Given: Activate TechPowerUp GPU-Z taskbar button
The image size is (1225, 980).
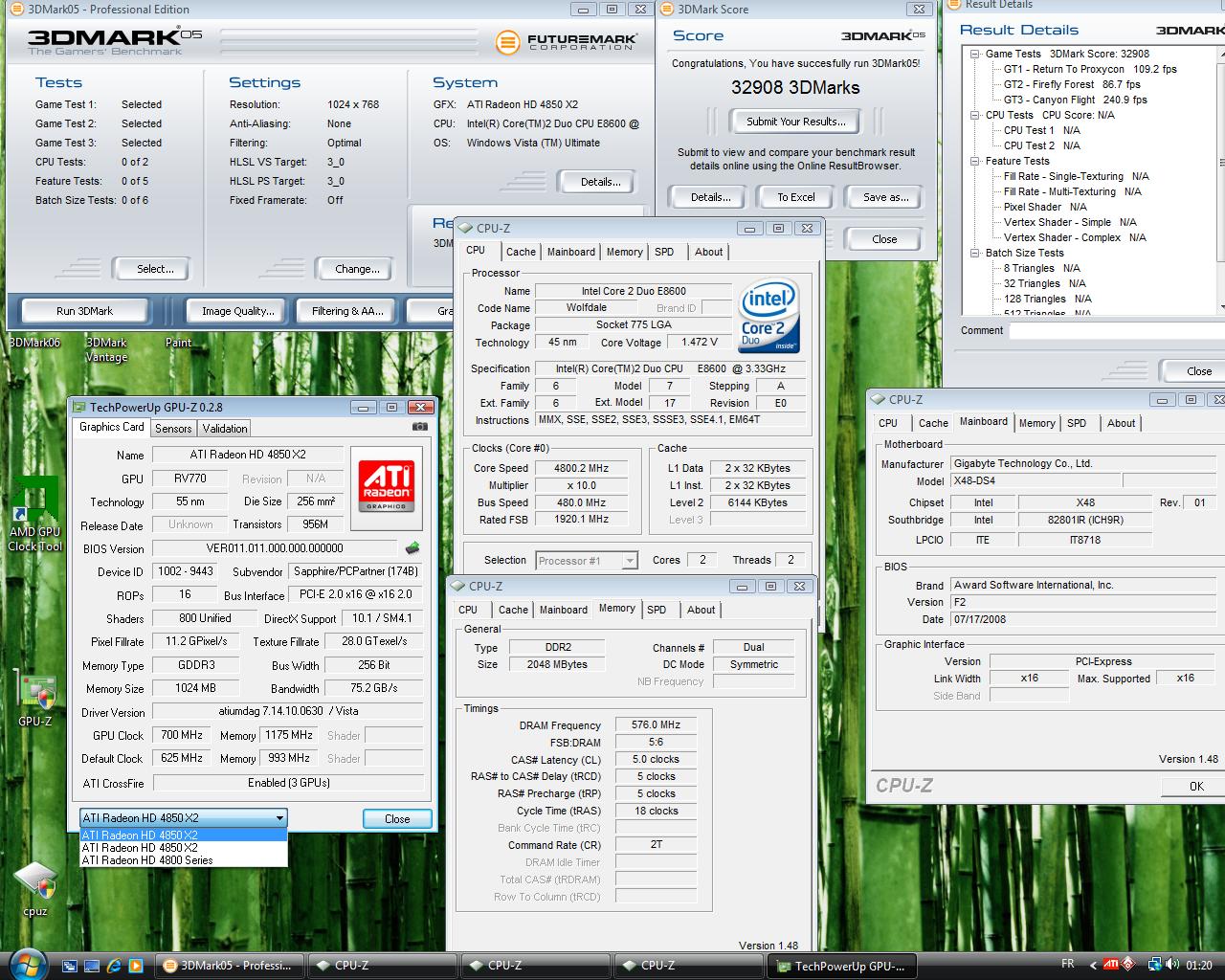Looking at the screenshot, I should coord(842,966).
